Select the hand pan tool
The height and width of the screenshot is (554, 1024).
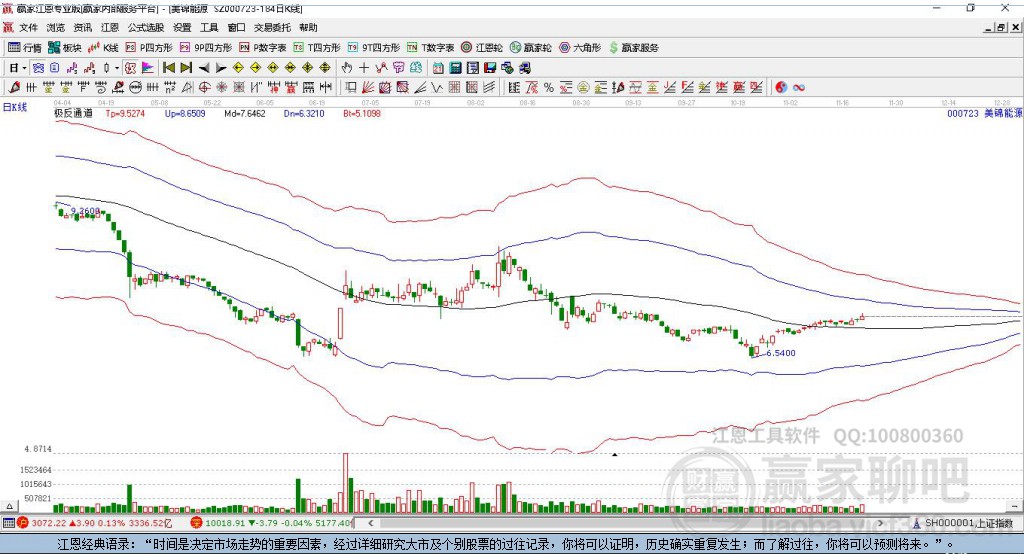347,68
